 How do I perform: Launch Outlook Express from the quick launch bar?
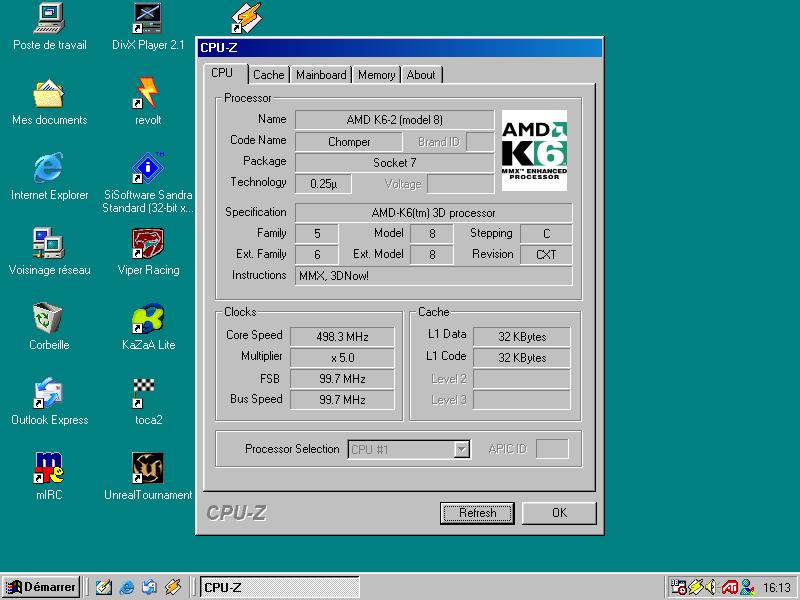tap(149, 587)
